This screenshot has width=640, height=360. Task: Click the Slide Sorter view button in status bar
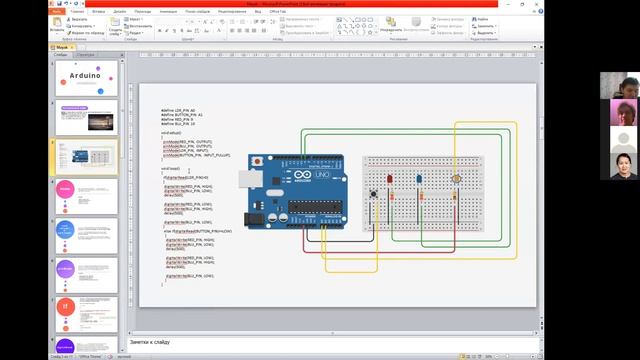click(x=468, y=356)
